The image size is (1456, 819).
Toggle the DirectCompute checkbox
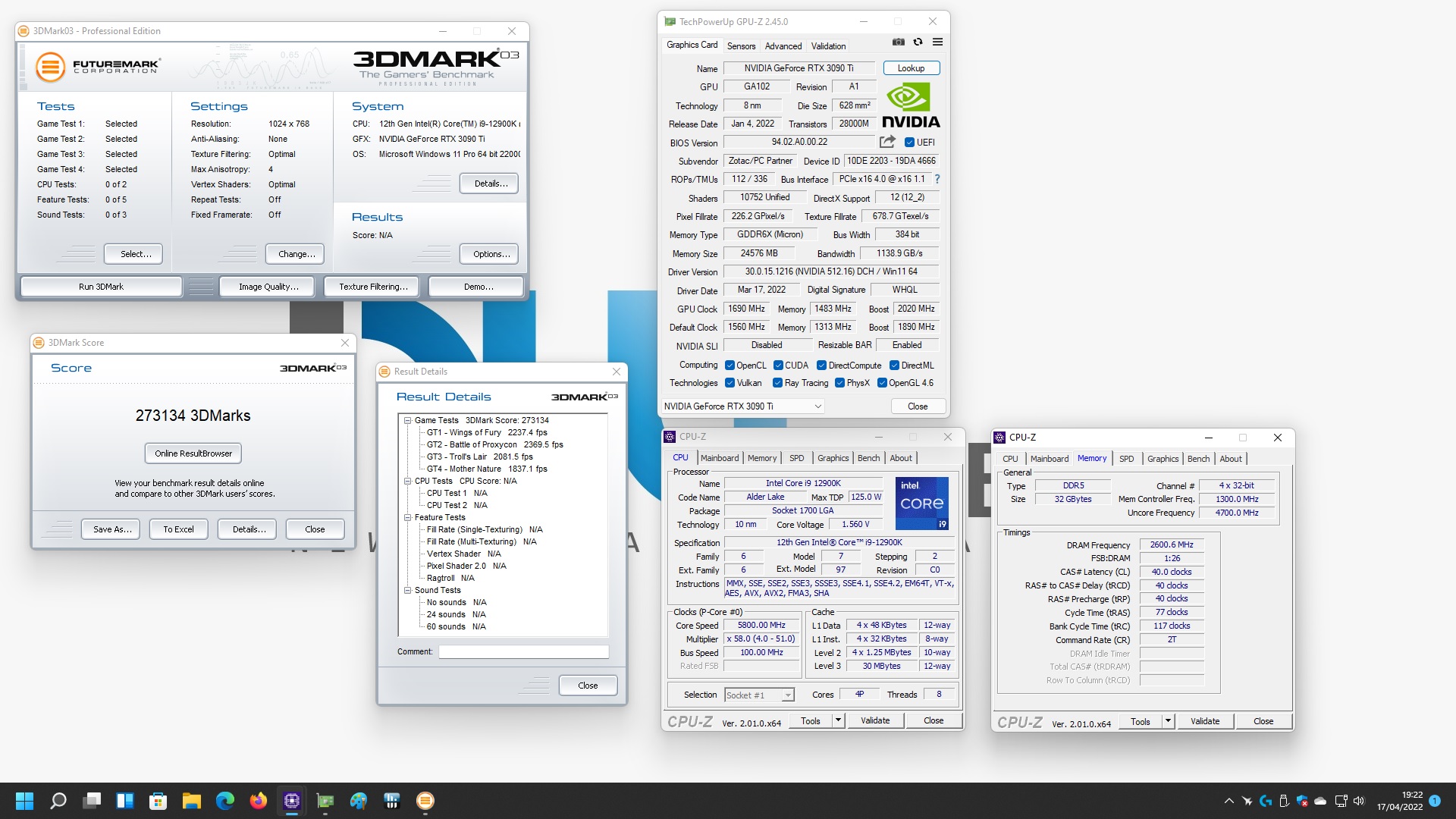tap(821, 366)
